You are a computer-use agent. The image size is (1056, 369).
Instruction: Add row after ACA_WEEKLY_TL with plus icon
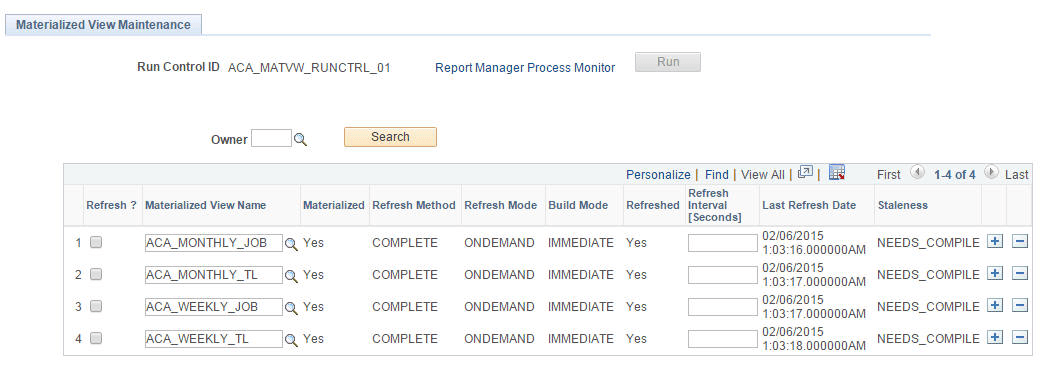[x=995, y=337]
